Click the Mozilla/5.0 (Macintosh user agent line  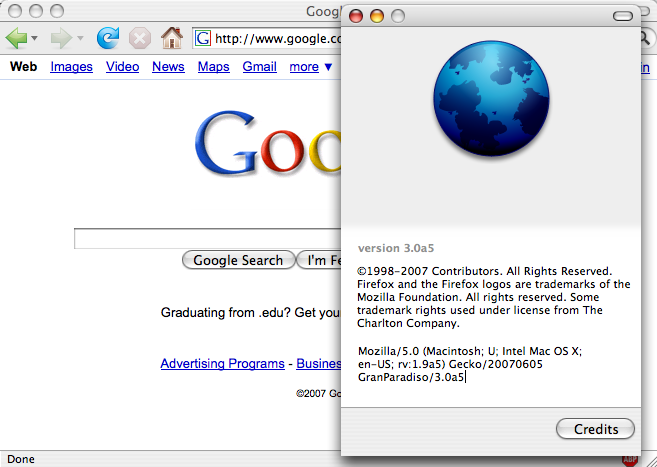[470, 351]
